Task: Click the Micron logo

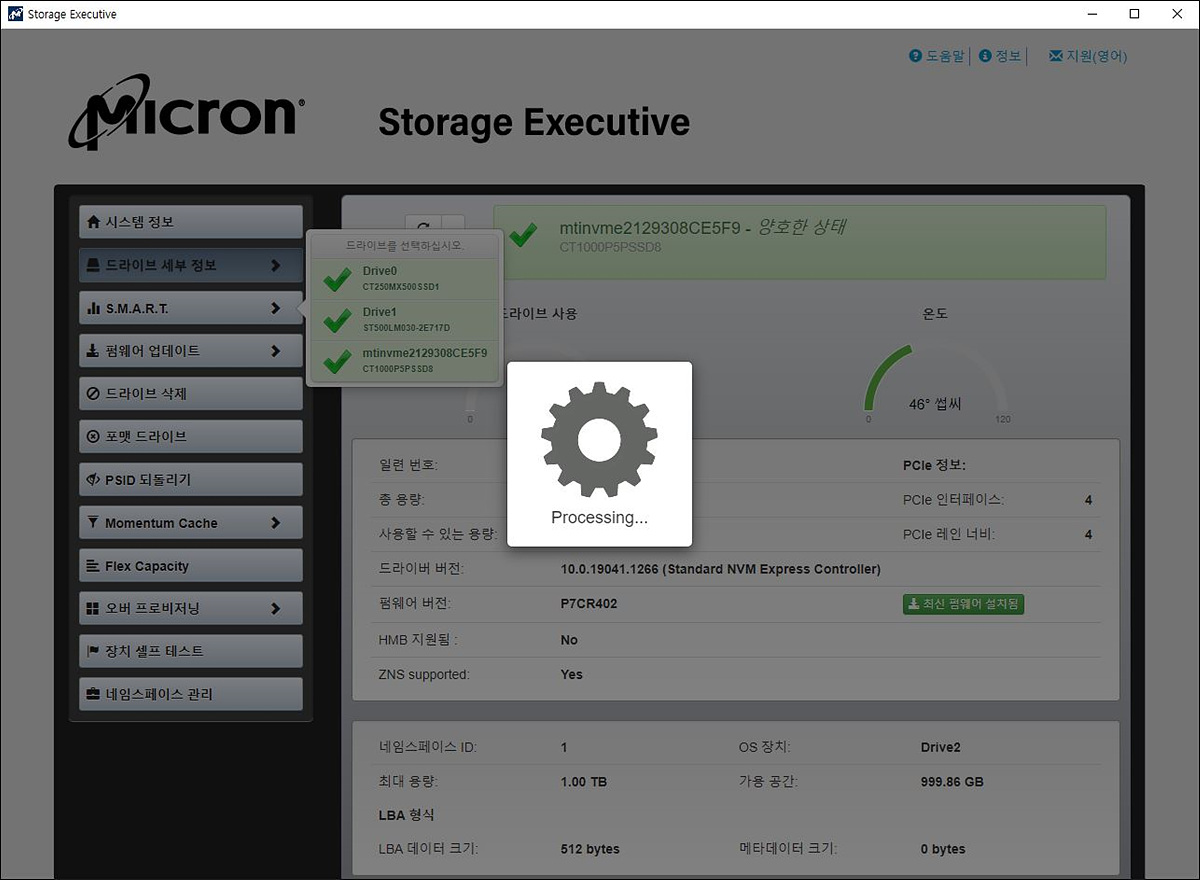Action: tap(186, 113)
